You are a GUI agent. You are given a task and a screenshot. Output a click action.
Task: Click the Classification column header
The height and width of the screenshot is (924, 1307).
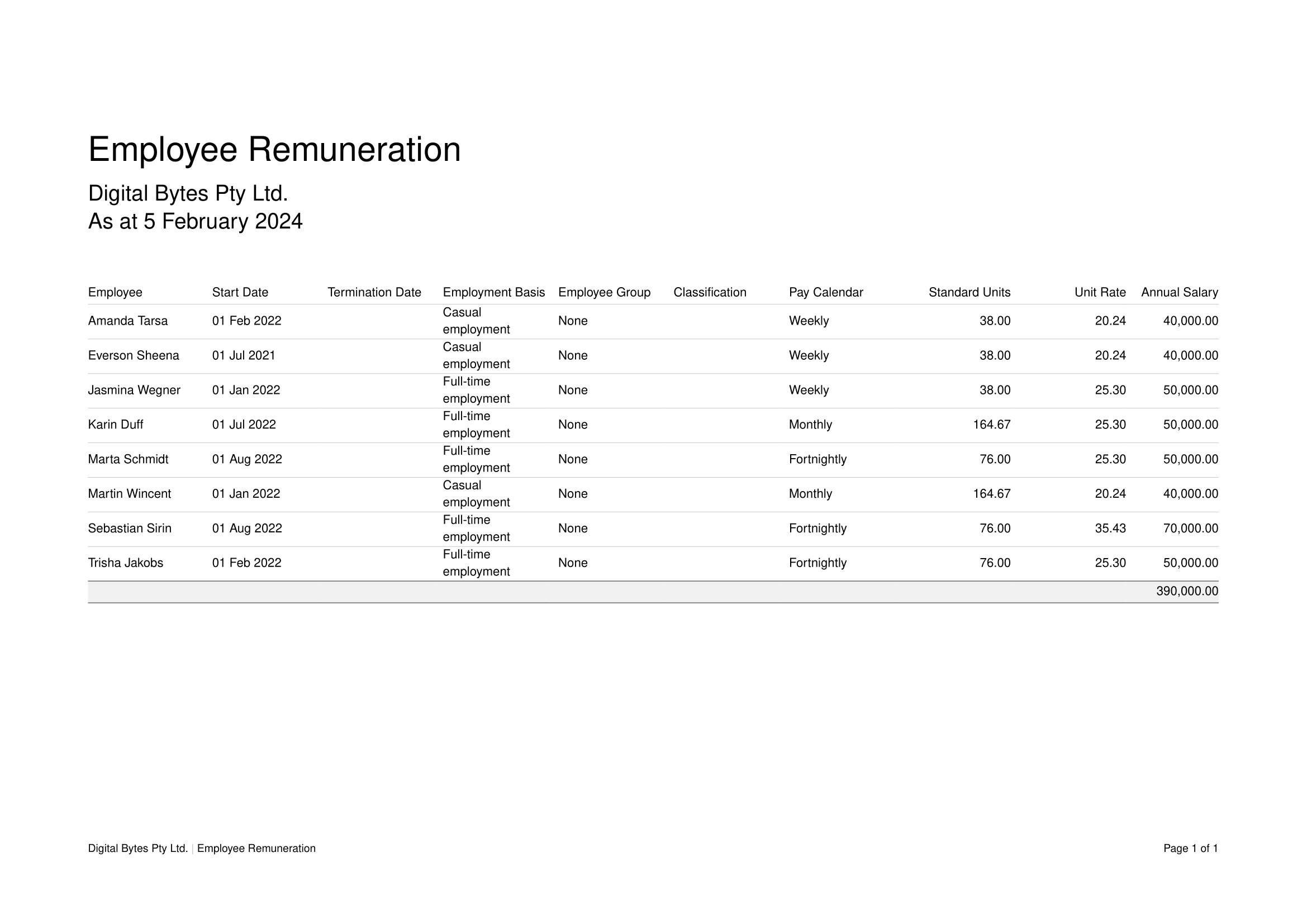point(709,292)
